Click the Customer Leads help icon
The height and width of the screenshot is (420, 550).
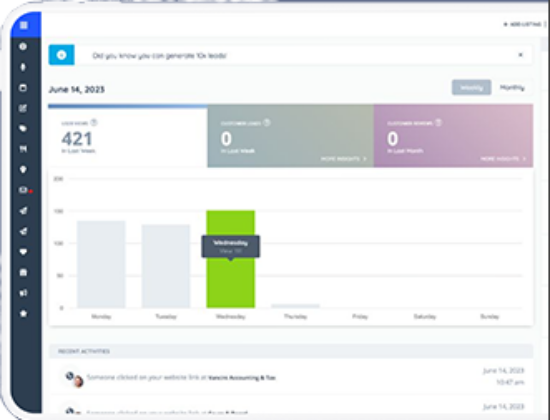pyautogui.click(x=267, y=123)
